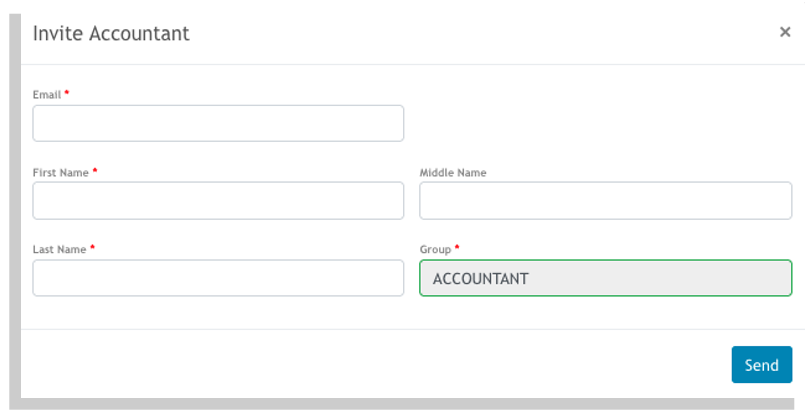The image size is (805, 419).
Task: Click the gray backdrop strip beside dialog
Action: click(15, 205)
